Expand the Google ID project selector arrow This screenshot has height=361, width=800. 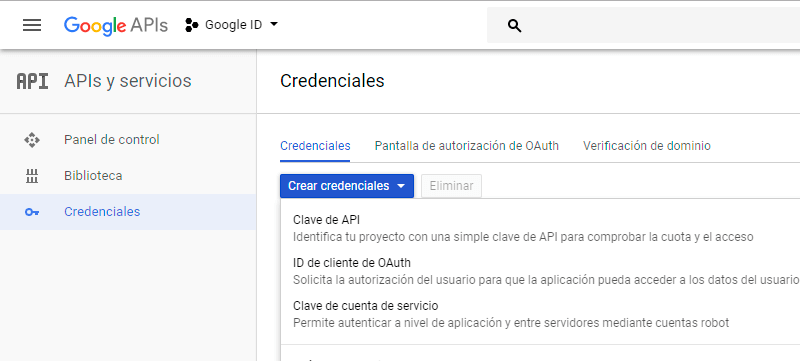click(273, 24)
